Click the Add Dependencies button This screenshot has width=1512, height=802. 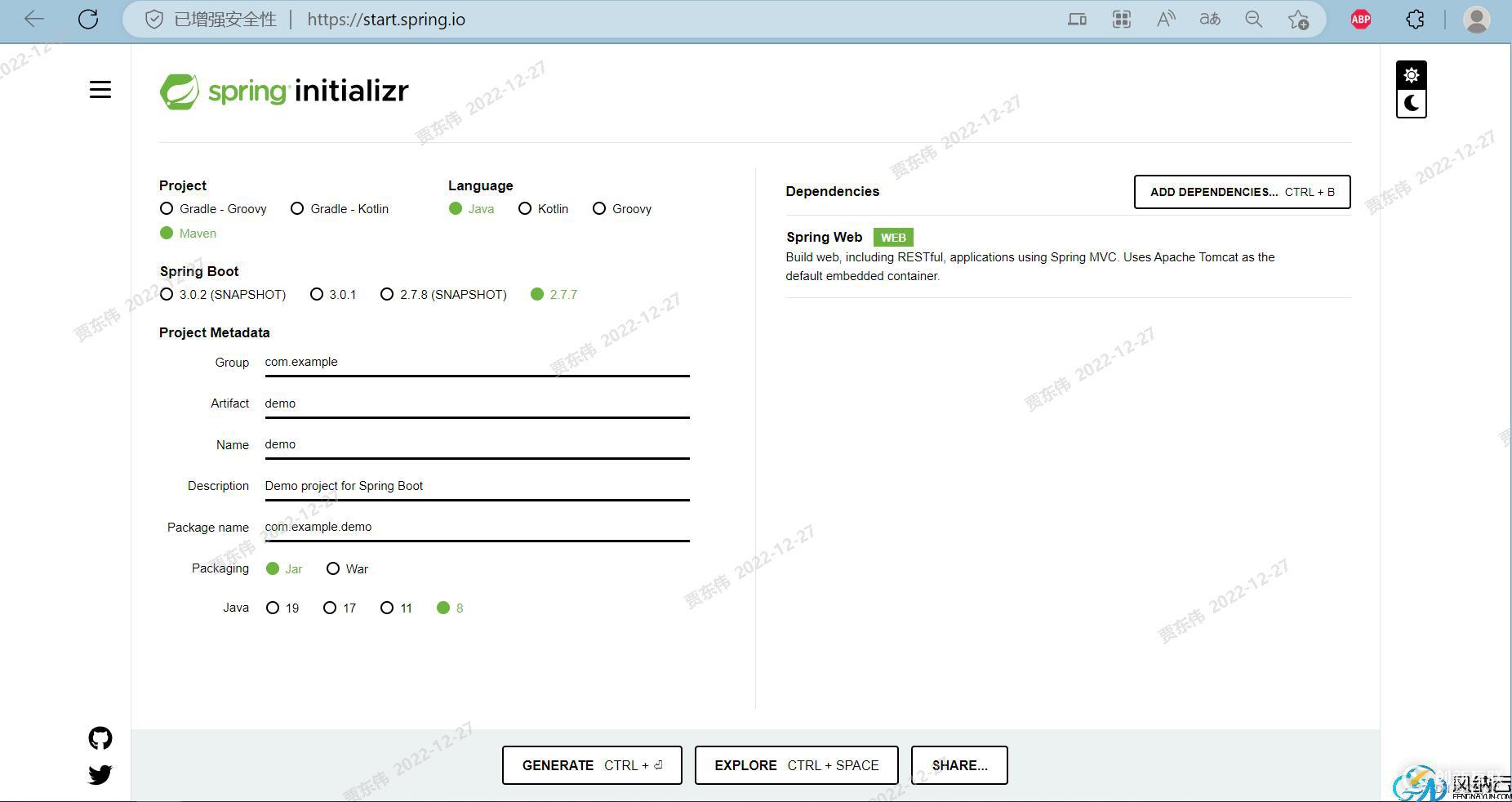coord(1242,192)
